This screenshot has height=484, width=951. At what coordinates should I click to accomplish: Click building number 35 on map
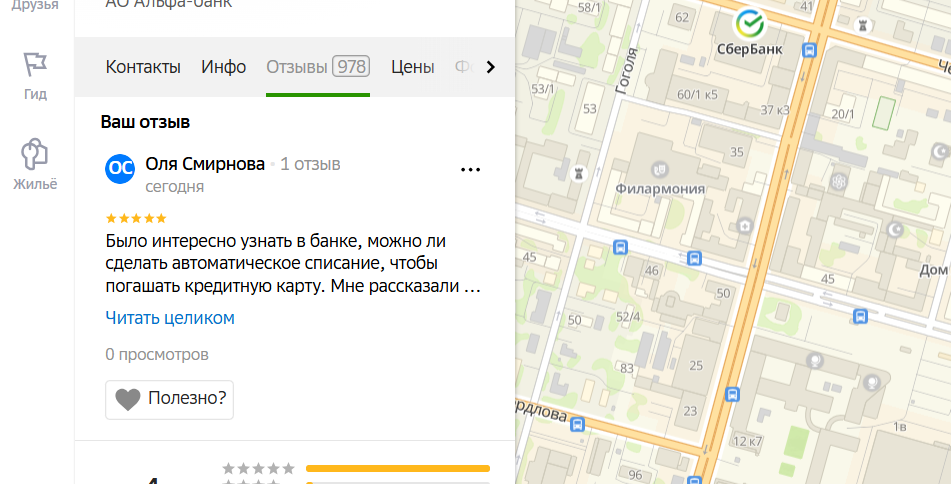coord(737,152)
